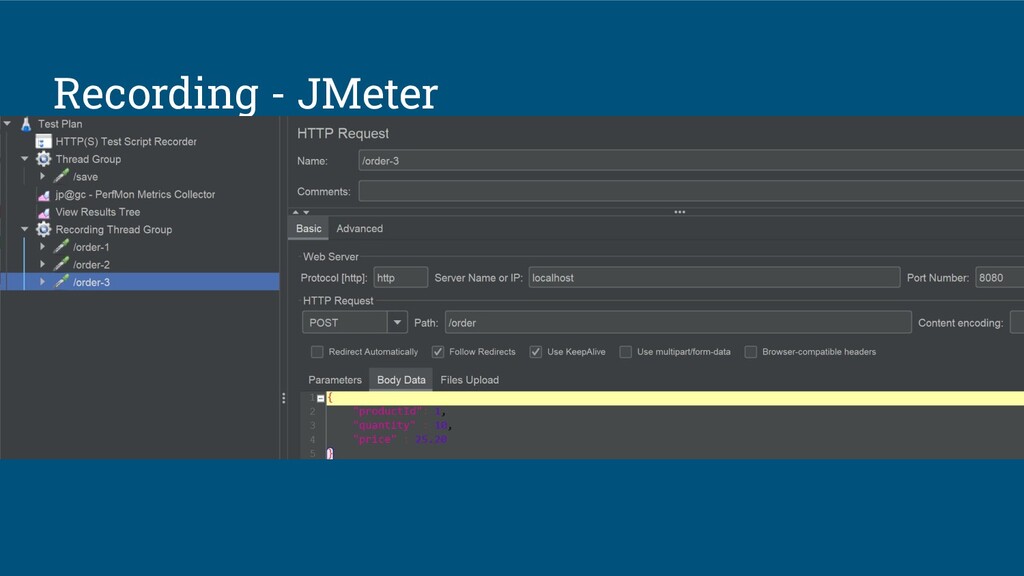The height and width of the screenshot is (576, 1024).
Task: Click the /save sampler pipette icon
Action: [61, 176]
